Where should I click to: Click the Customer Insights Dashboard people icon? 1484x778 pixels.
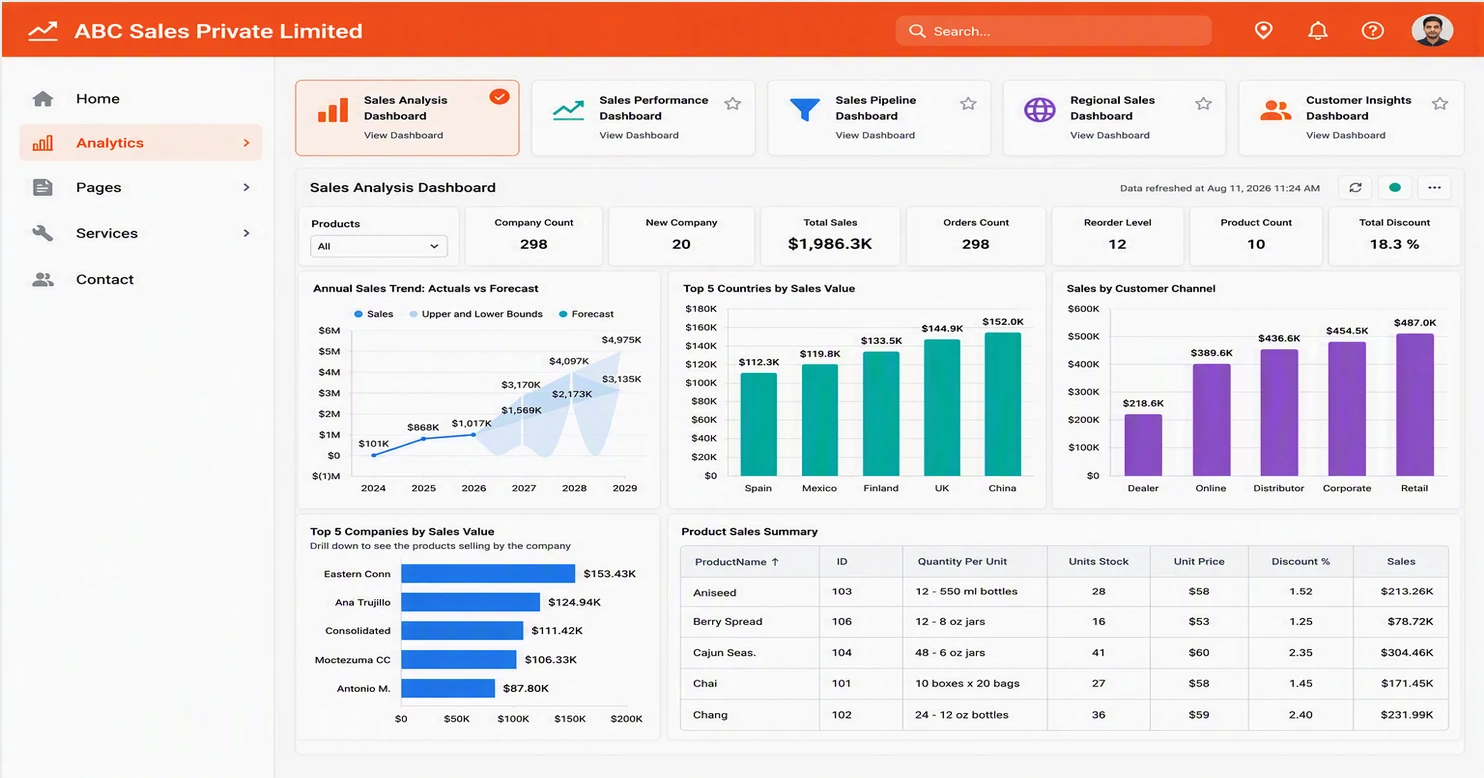pyautogui.click(x=1275, y=110)
